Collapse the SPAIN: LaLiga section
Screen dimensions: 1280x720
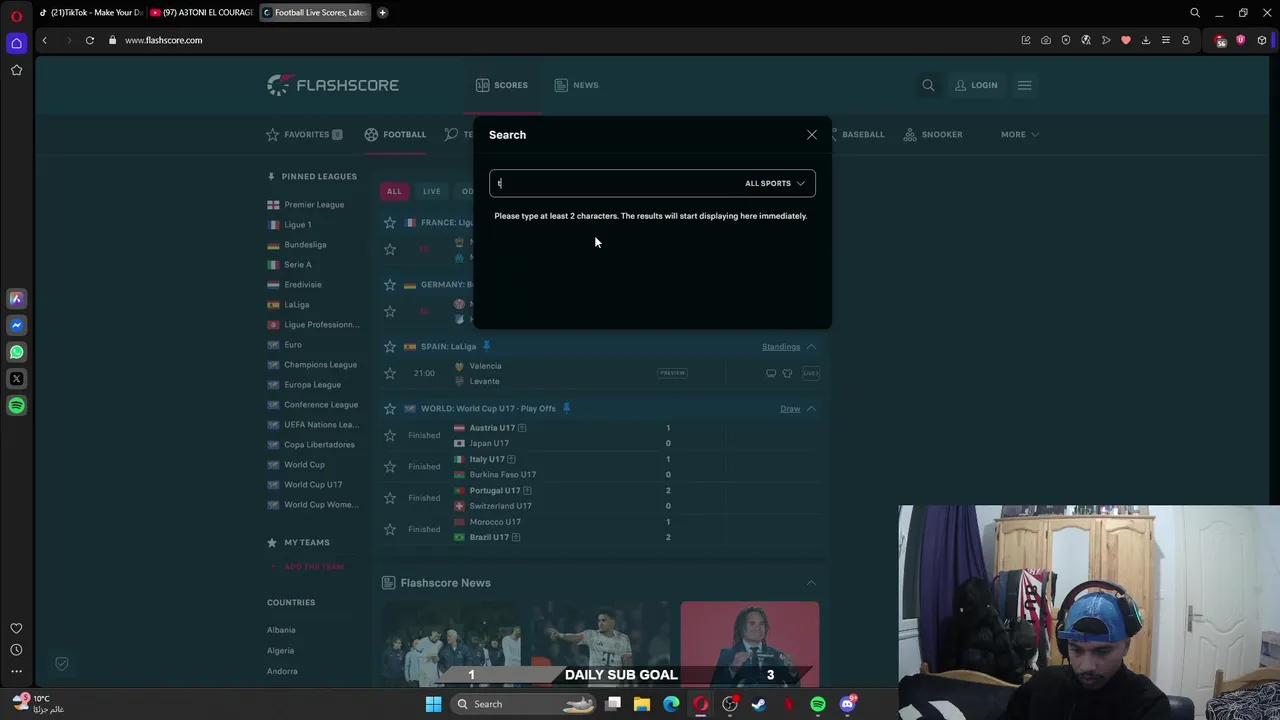point(811,347)
